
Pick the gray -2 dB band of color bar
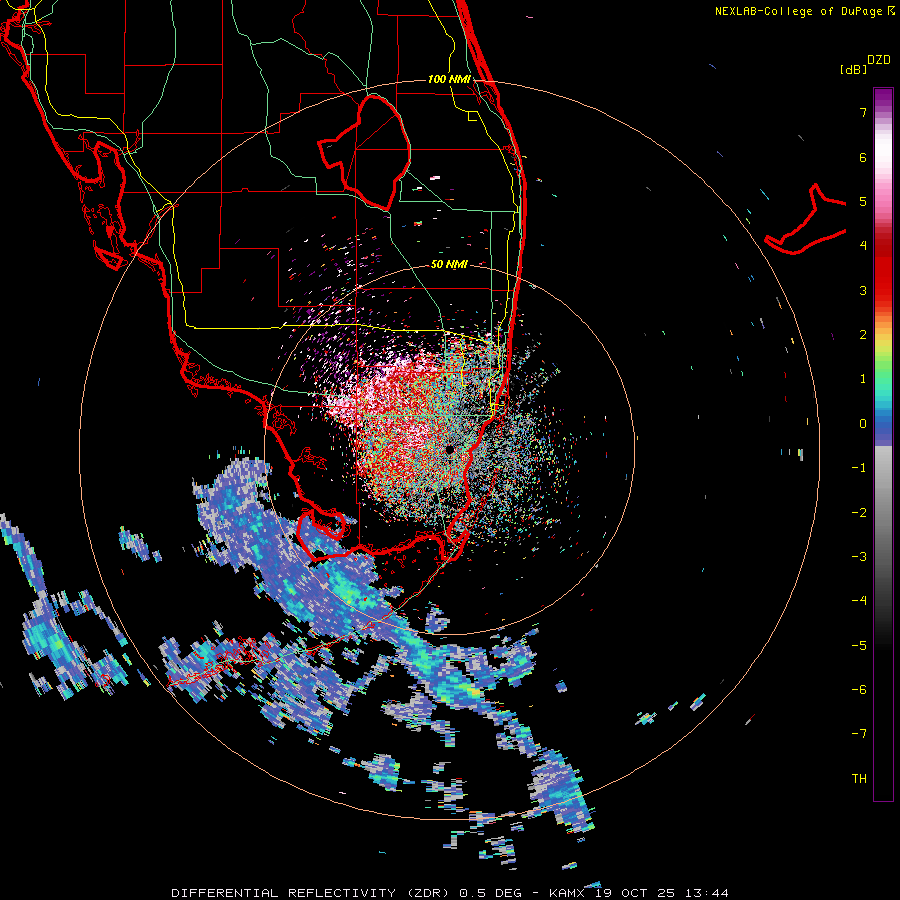[883, 512]
